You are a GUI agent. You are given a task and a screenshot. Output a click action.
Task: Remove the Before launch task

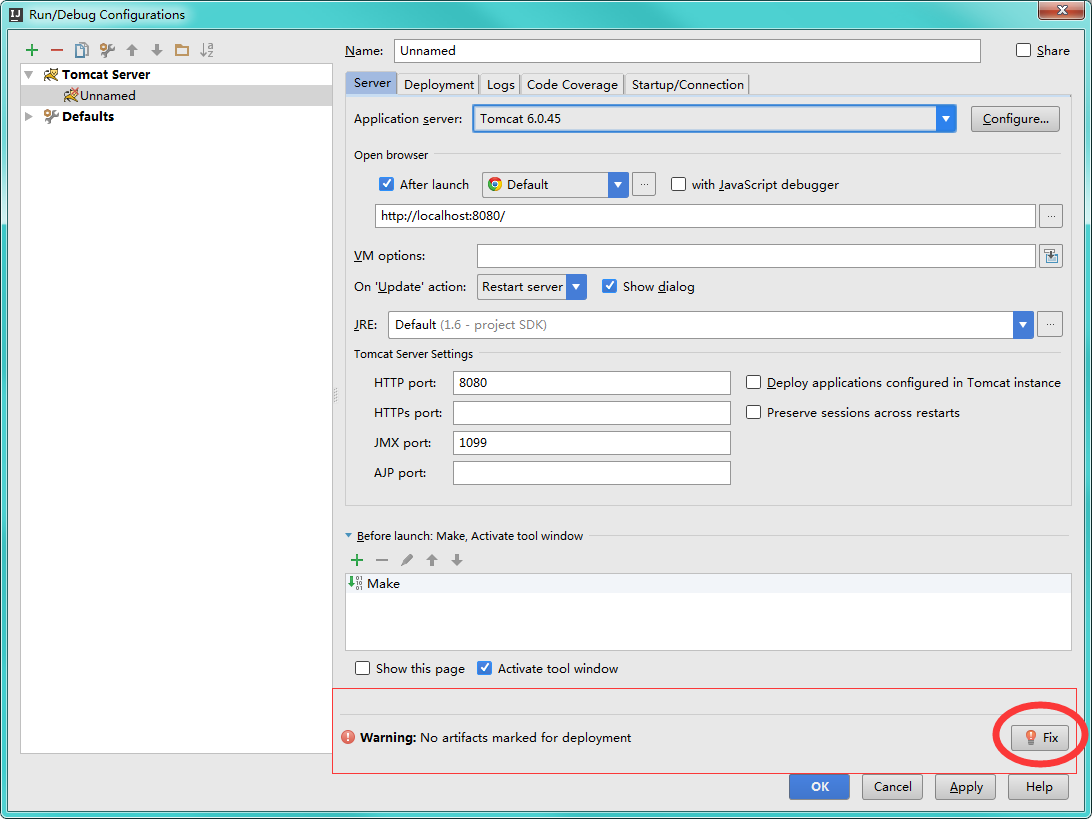pyautogui.click(x=382, y=560)
